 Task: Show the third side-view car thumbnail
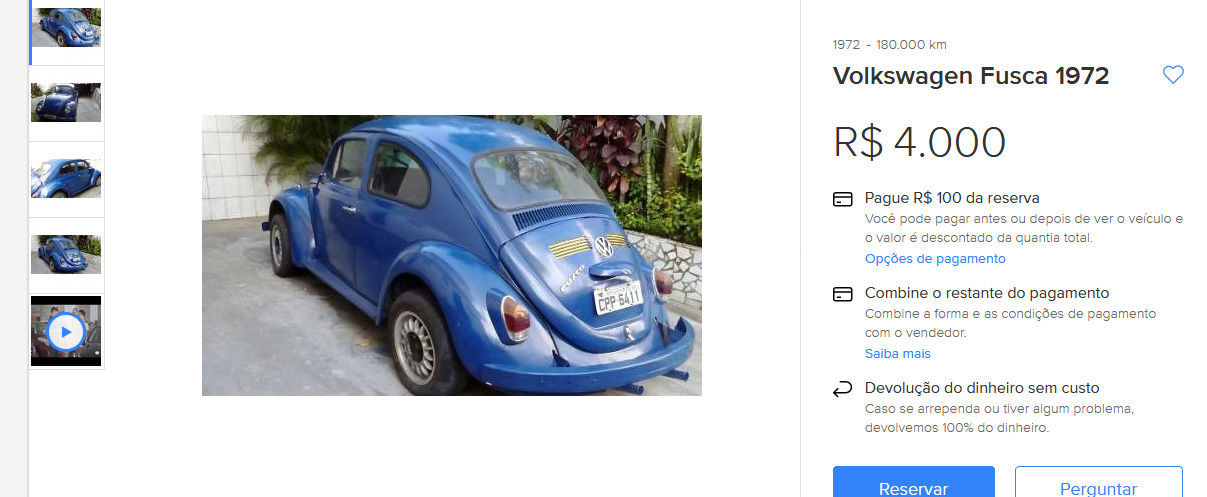tap(66, 178)
